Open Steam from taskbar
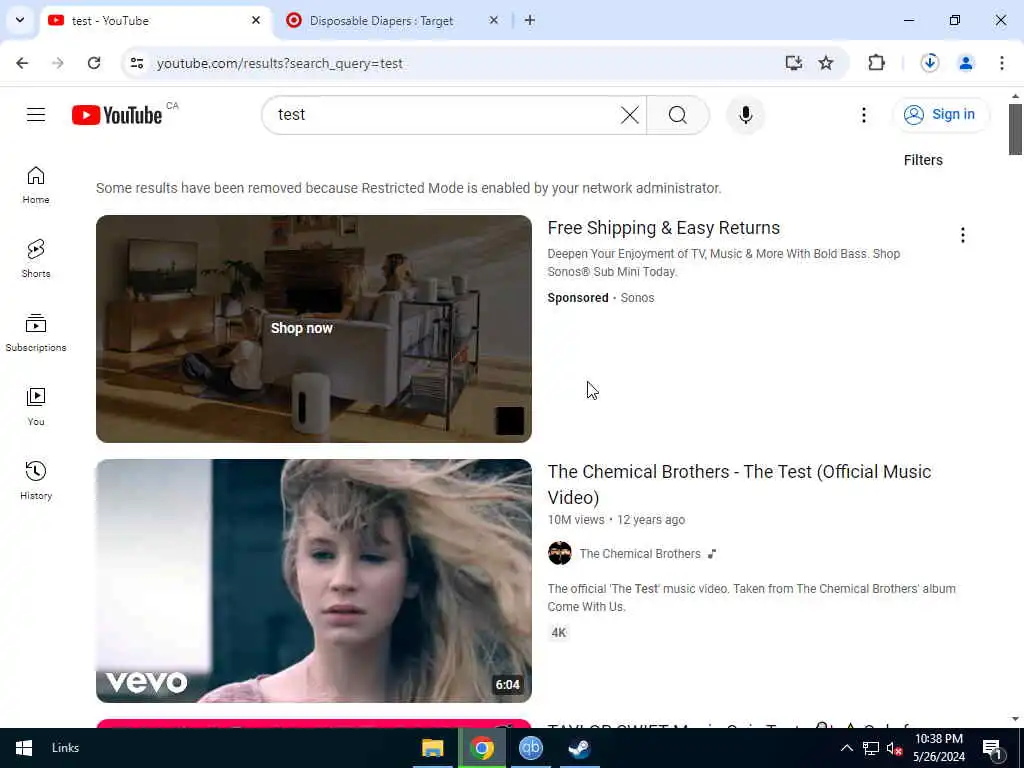 pyautogui.click(x=579, y=748)
